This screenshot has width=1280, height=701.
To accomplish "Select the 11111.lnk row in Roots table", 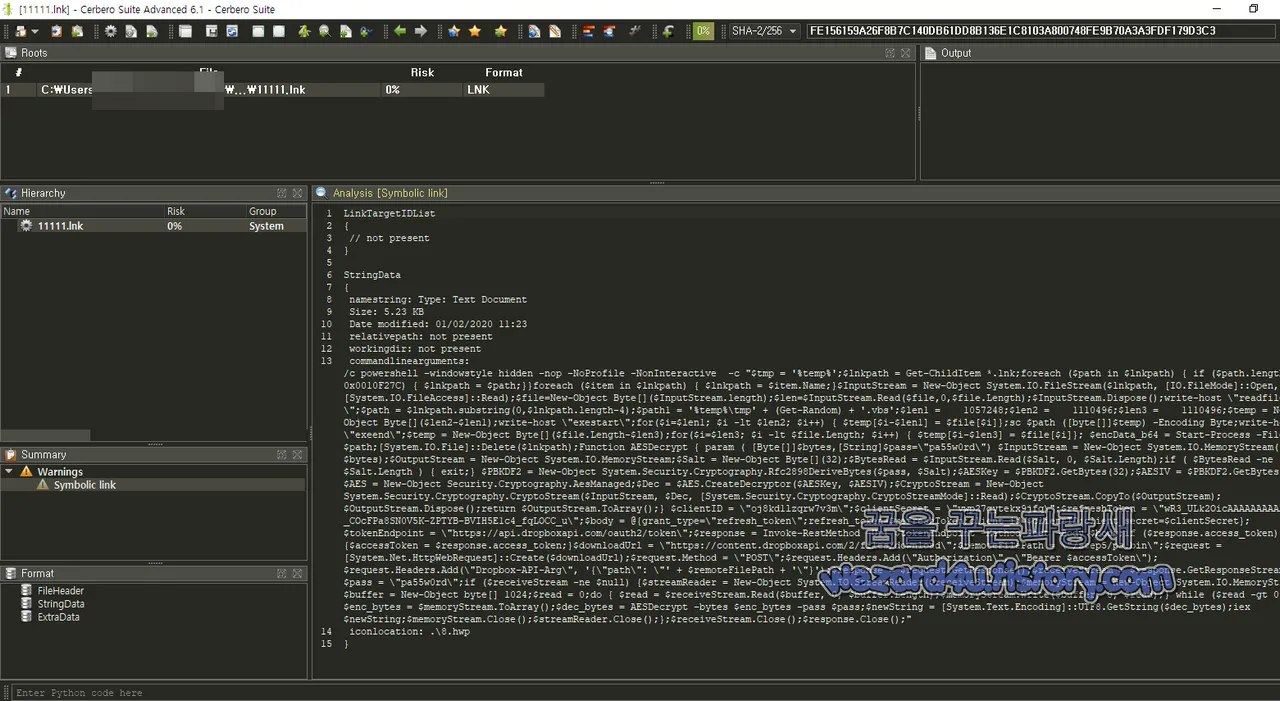I will (x=272, y=90).
